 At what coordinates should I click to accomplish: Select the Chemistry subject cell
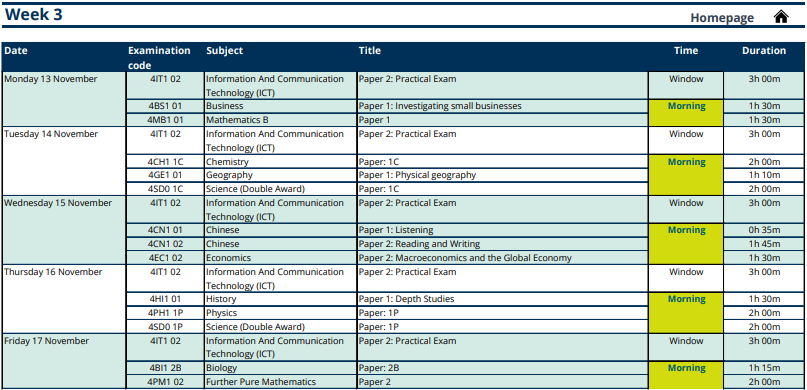[280, 162]
